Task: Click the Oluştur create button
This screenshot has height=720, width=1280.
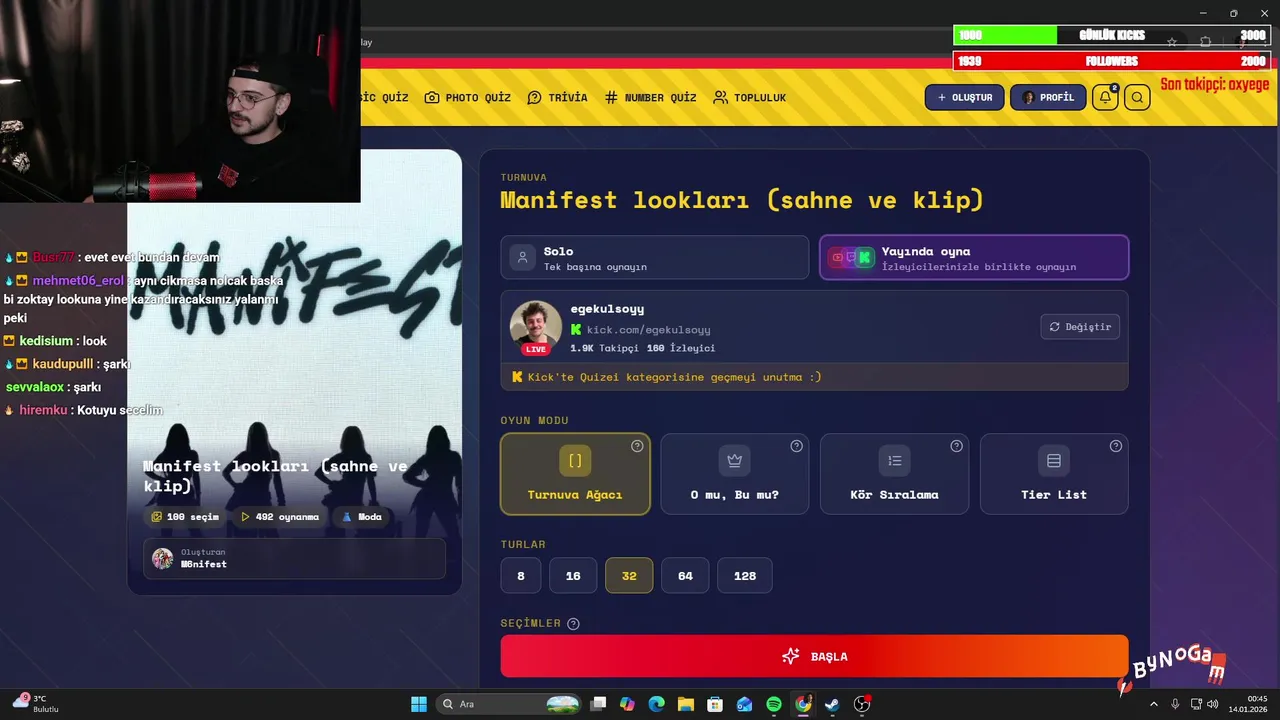Action: click(x=964, y=97)
